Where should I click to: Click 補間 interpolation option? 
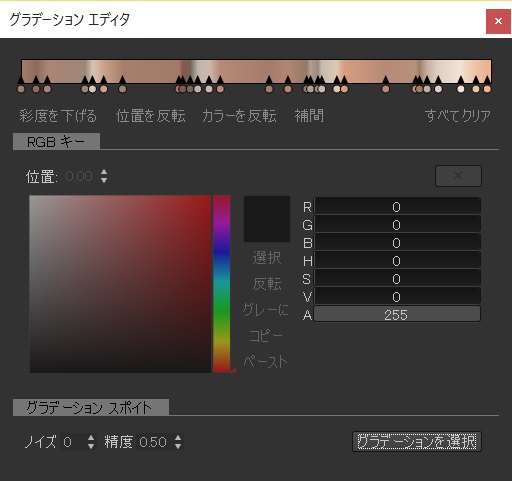coord(309,116)
